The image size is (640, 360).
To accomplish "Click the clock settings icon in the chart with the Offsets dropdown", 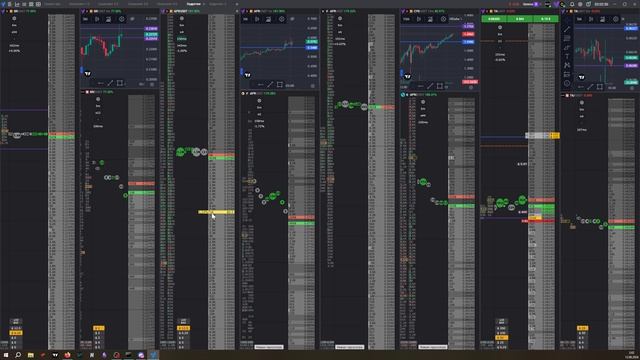I will 443,19.
